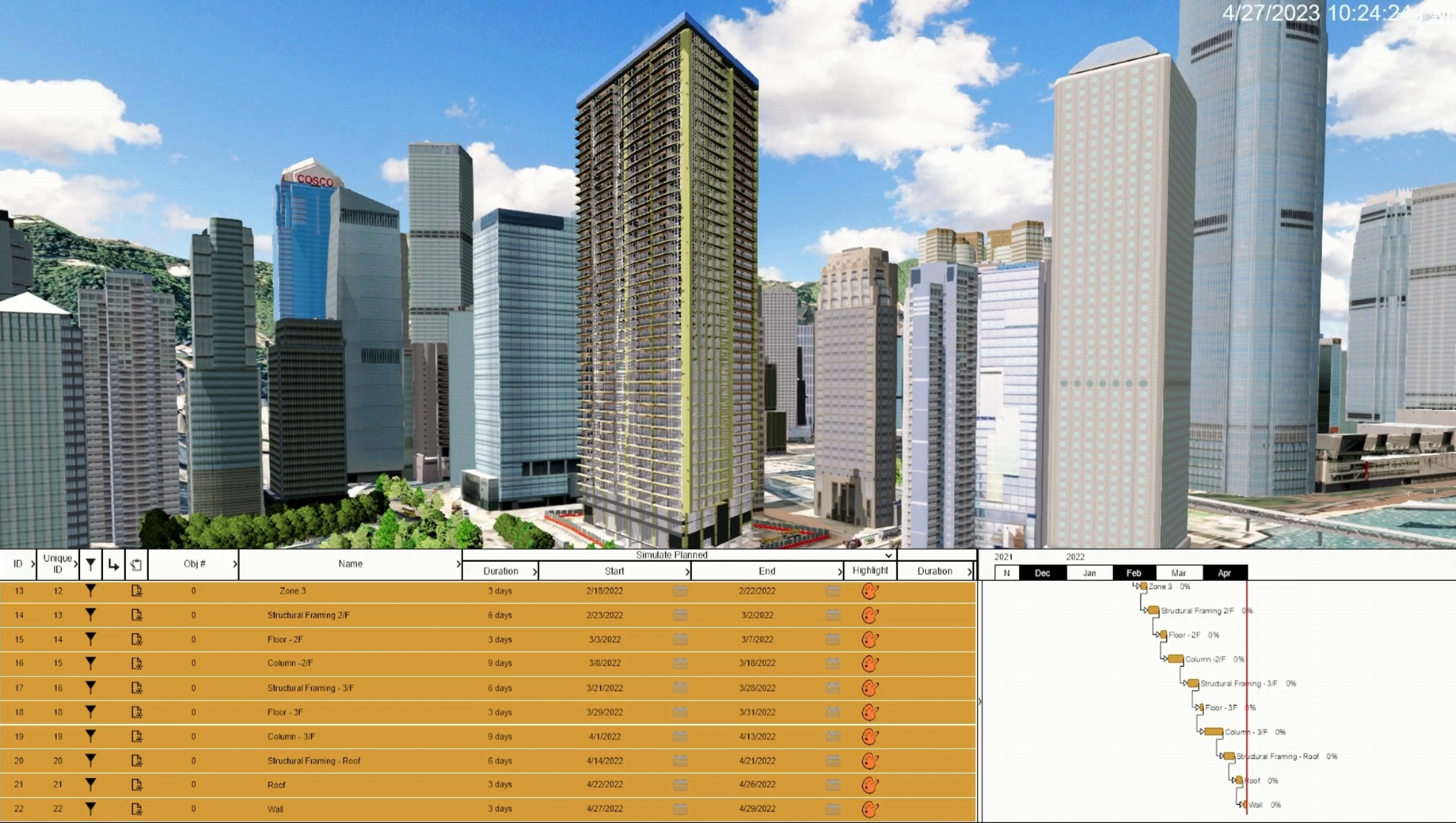Screen dimensions: 1456x823
Task: Click the filter funnel icon in the Column - 3/F row
Action: click(x=90, y=736)
